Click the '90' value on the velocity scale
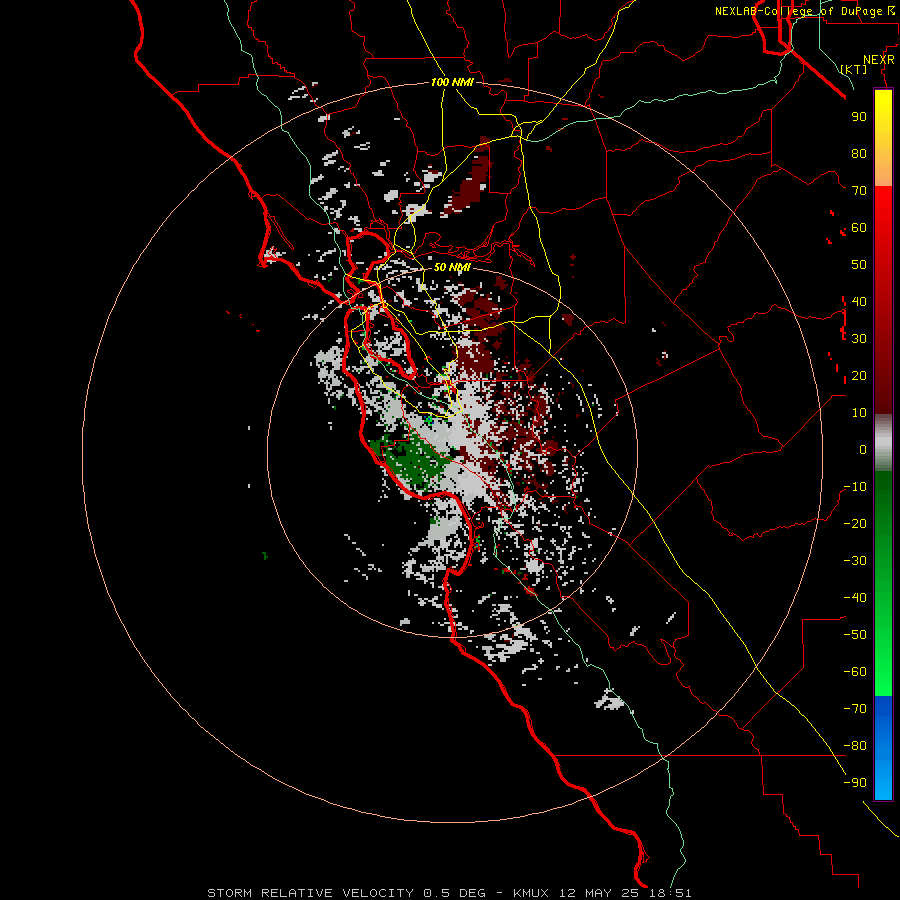Screen dimensions: 900x900 (859, 117)
